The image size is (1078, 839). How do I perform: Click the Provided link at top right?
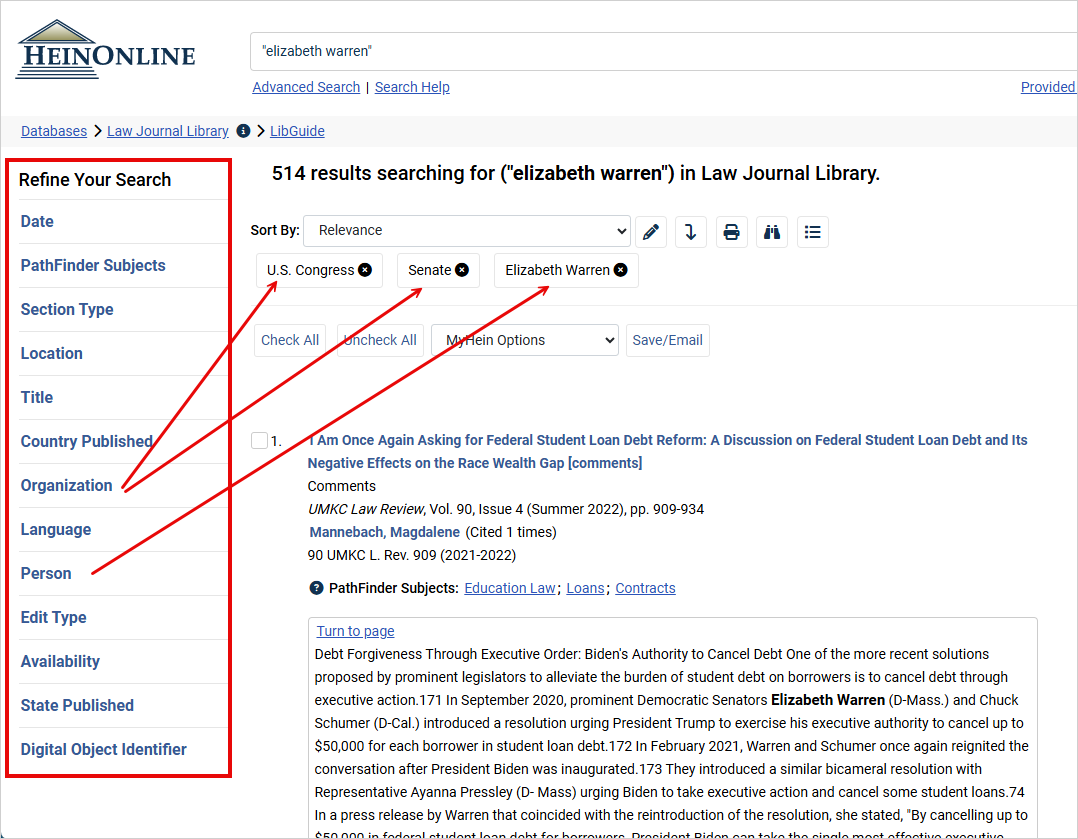click(1047, 87)
